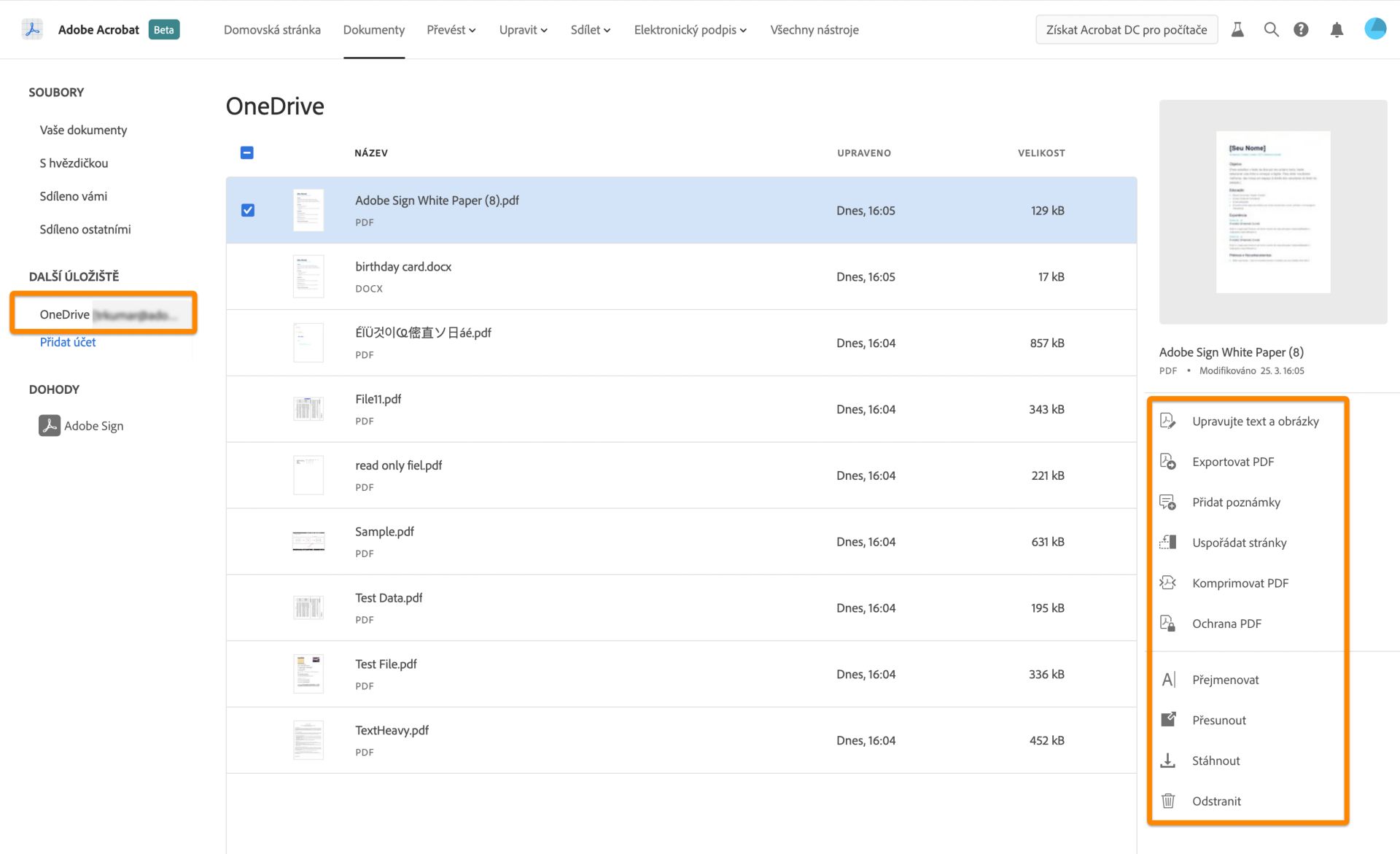Click the Stáhnout download icon
The width and height of the screenshot is (1400, 854).
[1167, 760]
